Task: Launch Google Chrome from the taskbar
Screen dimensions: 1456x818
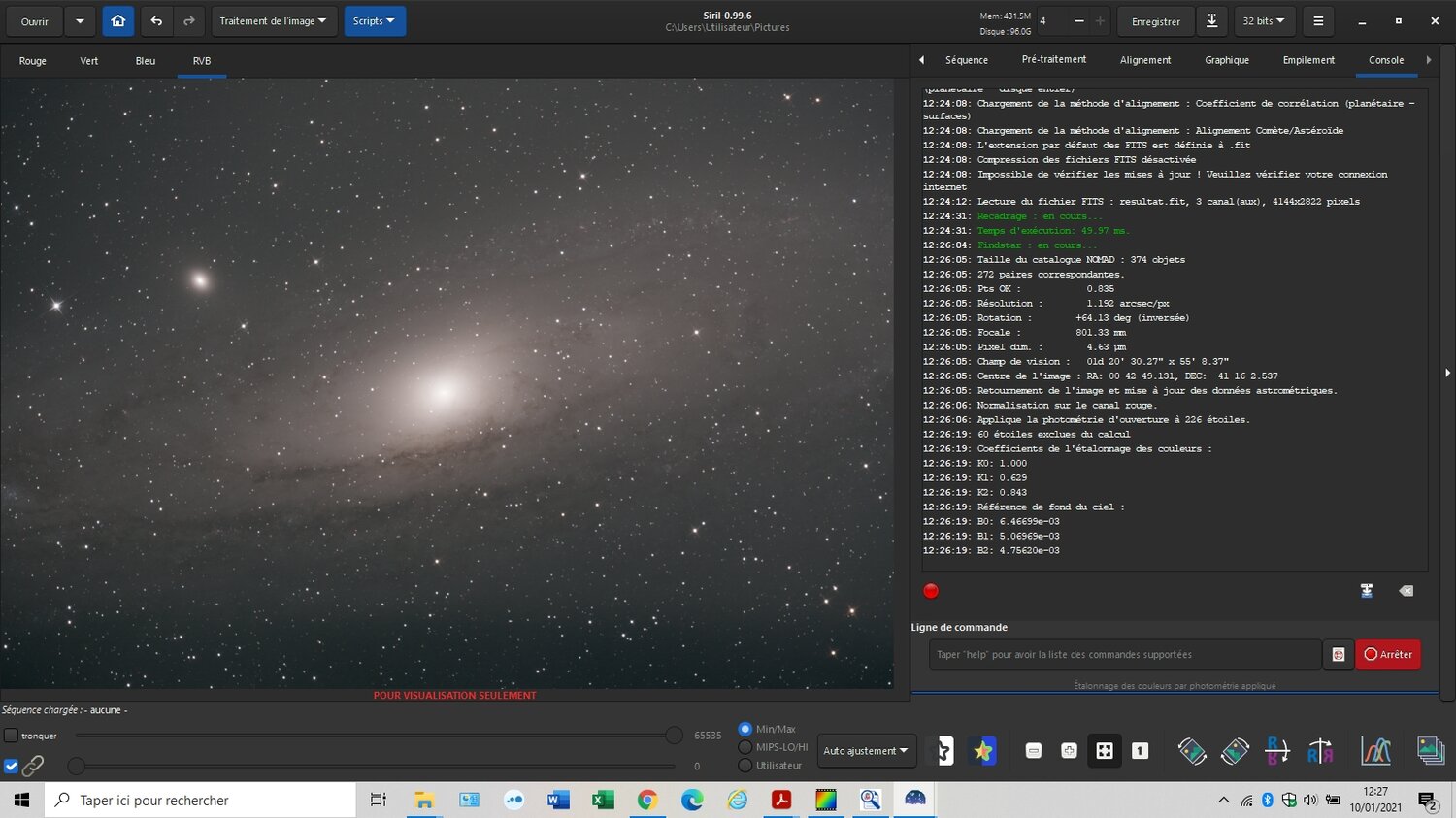Action: [x=647, y=800]
